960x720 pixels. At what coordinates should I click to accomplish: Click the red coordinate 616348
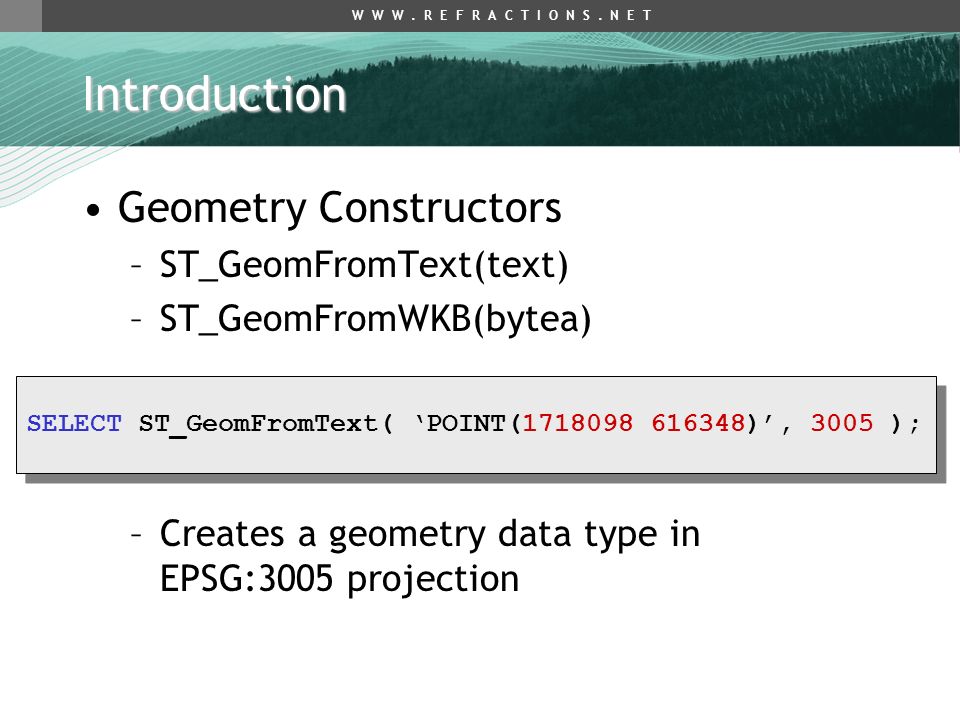pyautogui.click(x=698, y=423)
